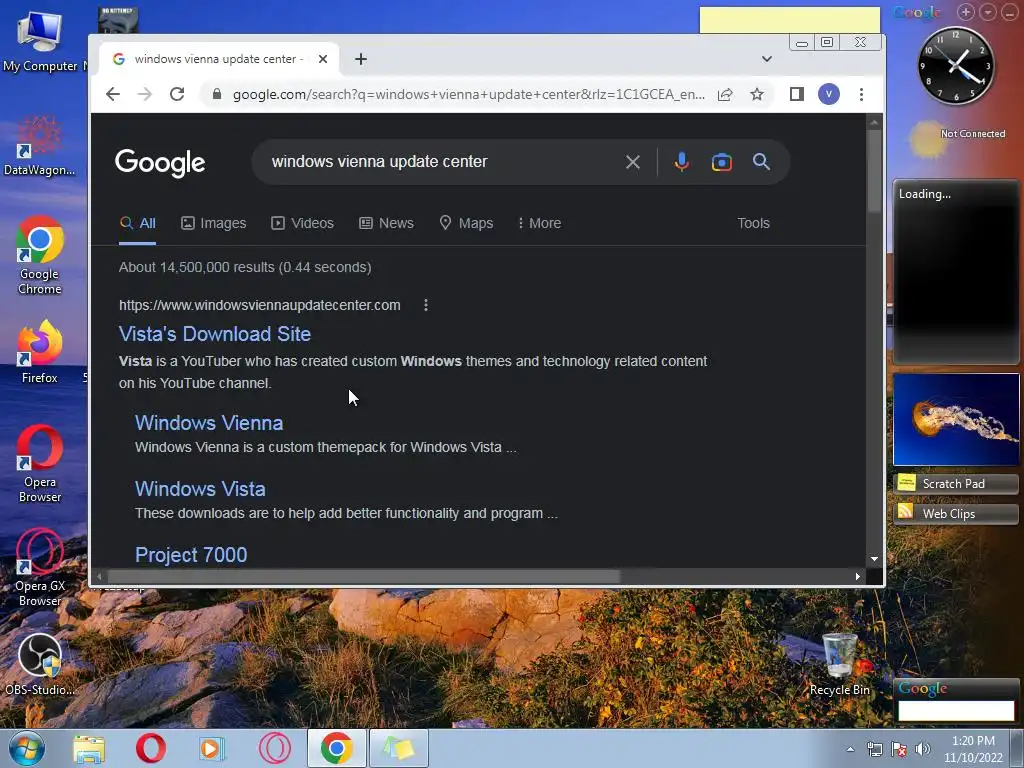
Task: Open Vista's Download Site result
Action: [x=215, y=334]
